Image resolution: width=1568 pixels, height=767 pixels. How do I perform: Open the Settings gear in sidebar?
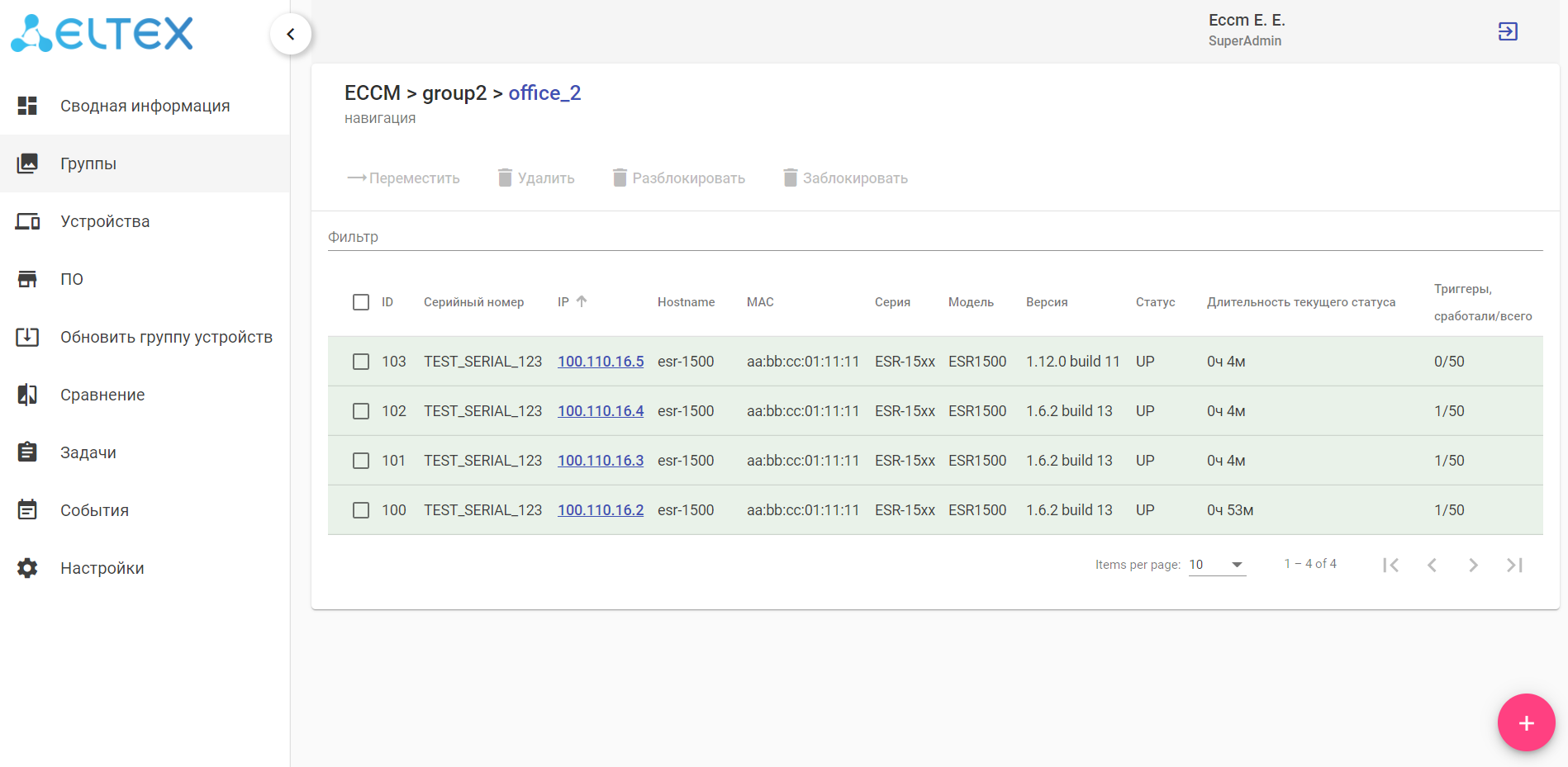pyautogui.click(x=27, y=568)
